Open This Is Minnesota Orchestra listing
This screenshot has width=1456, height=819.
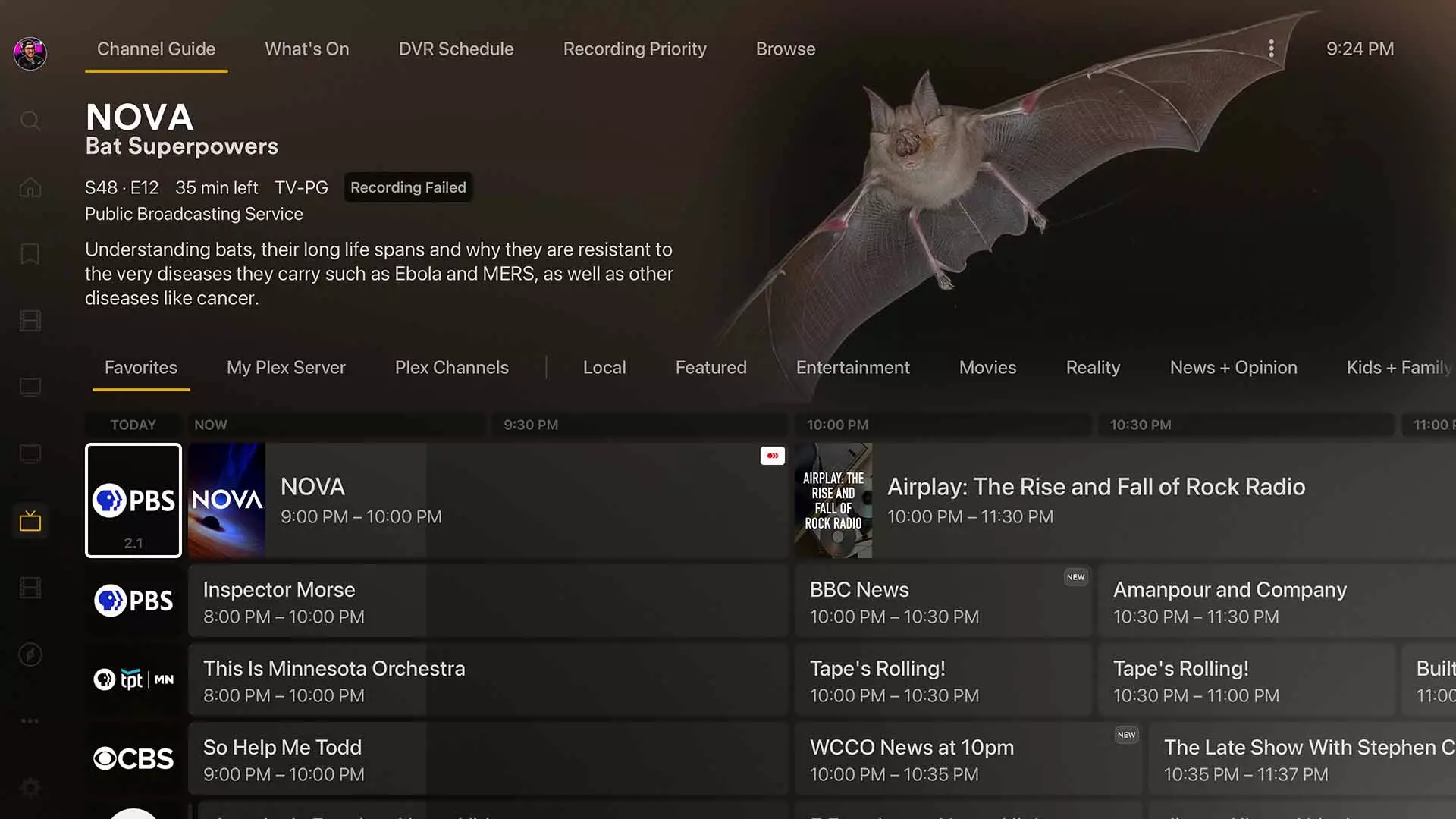(488, 679)
